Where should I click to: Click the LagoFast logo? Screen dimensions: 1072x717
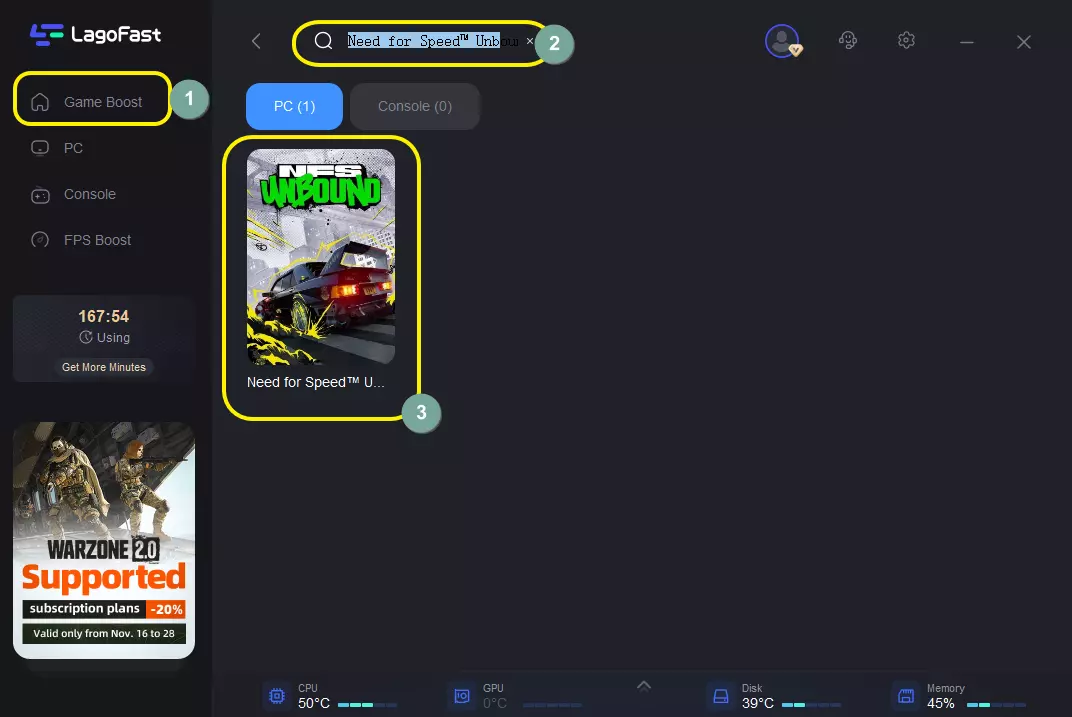pos(95,35)
